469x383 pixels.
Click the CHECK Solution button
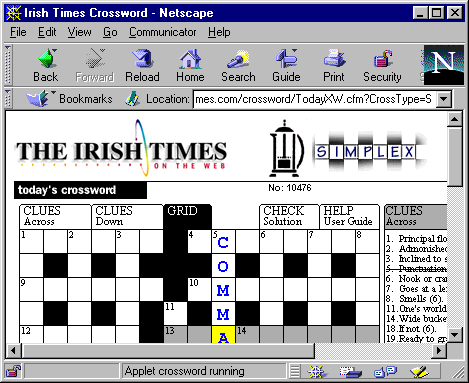[x=289, y=216]
